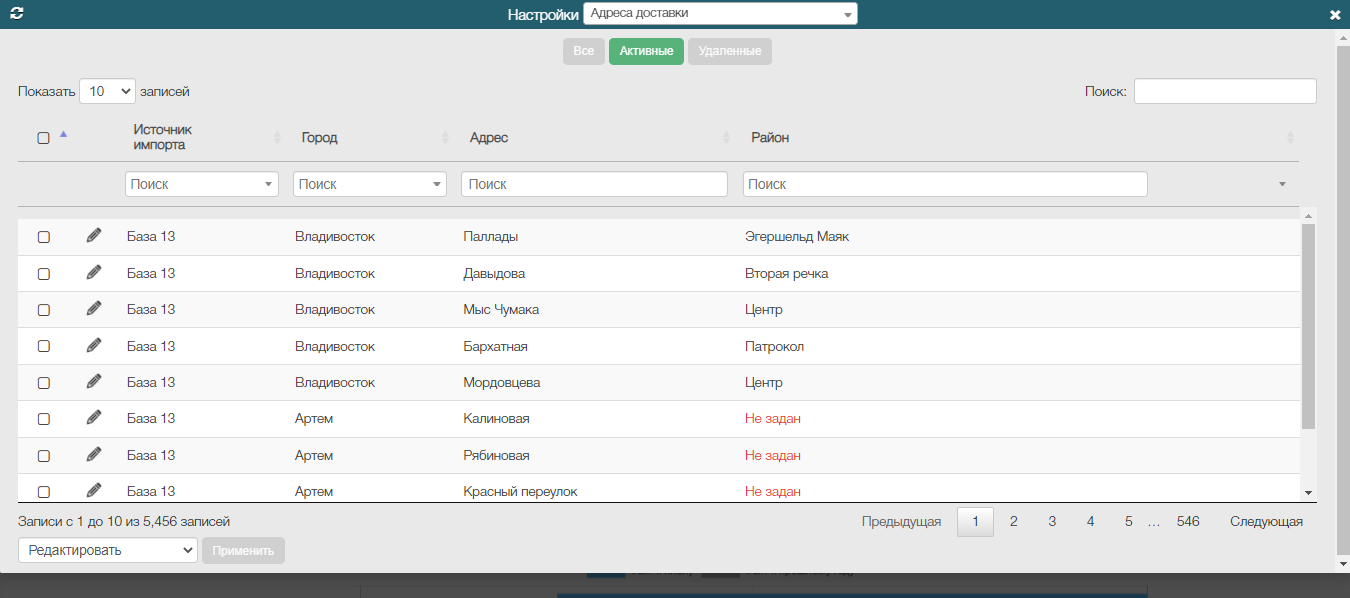
Task: Go to page 2
Action: (1014, 521)
